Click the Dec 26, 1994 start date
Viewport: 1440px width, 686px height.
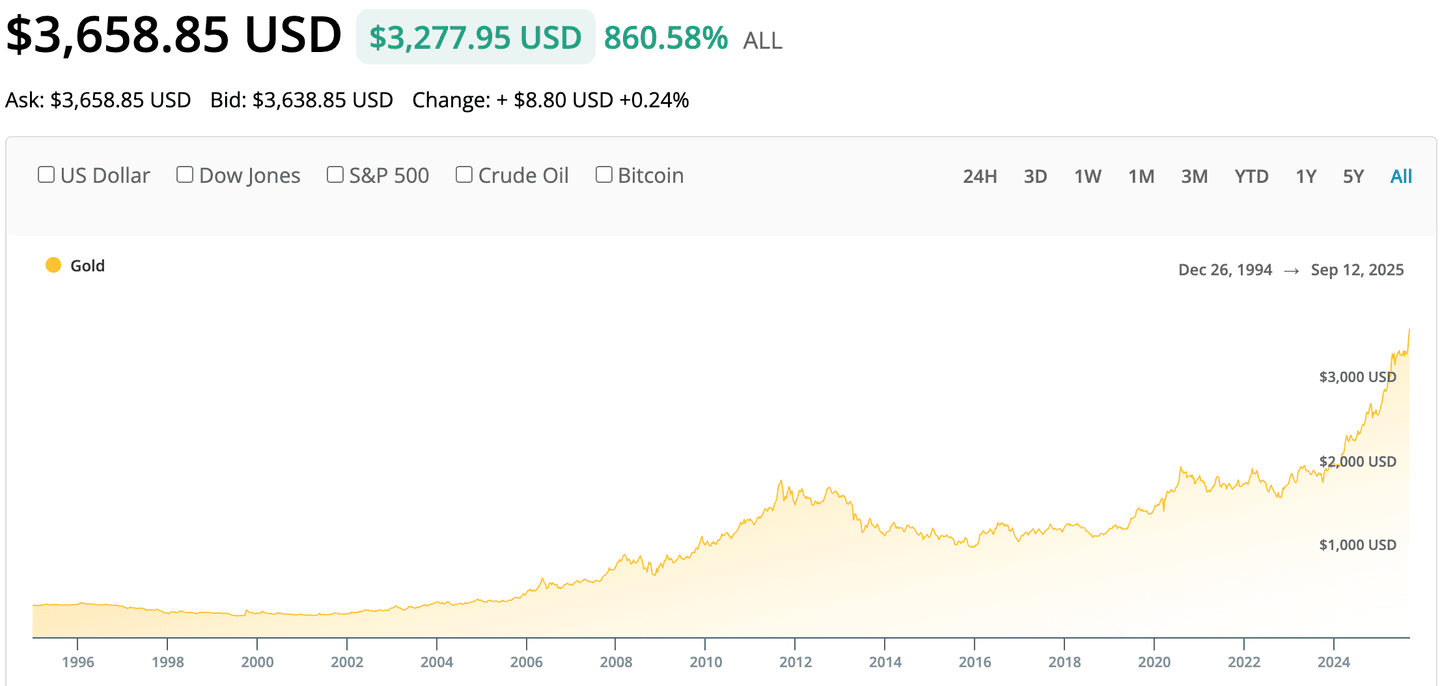(1225, 270)
